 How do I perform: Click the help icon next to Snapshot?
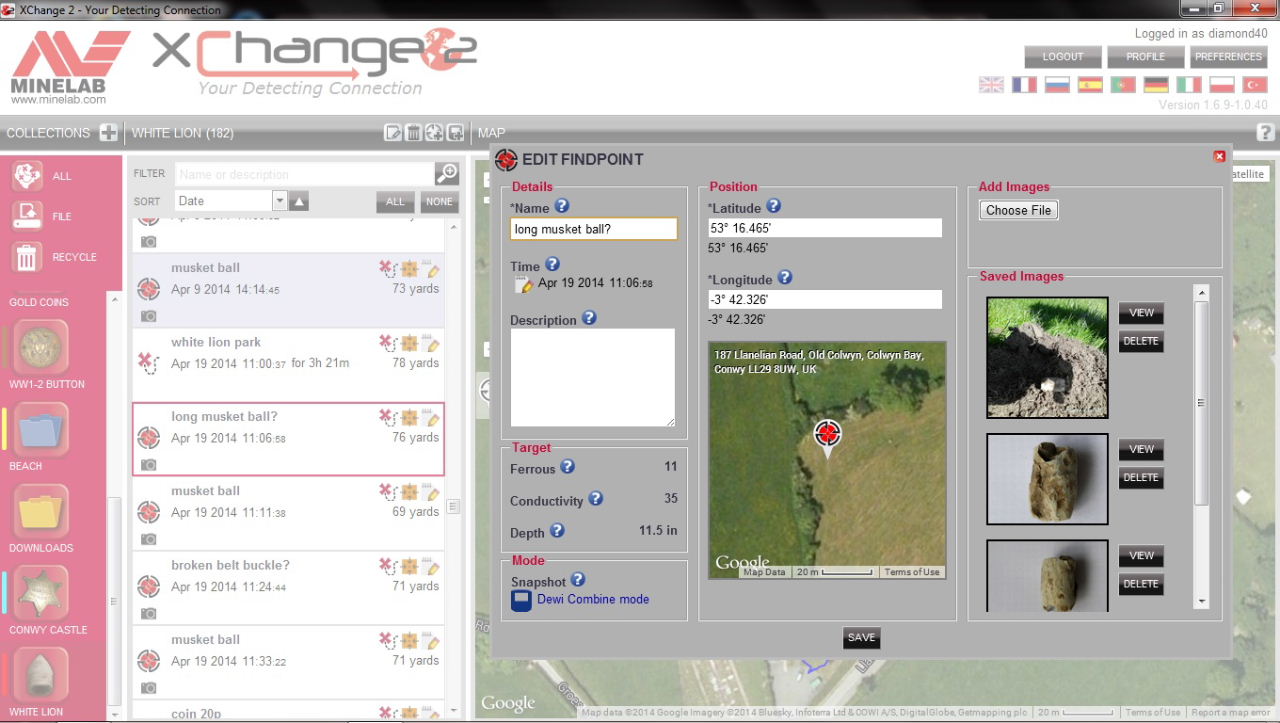point(578,580)
